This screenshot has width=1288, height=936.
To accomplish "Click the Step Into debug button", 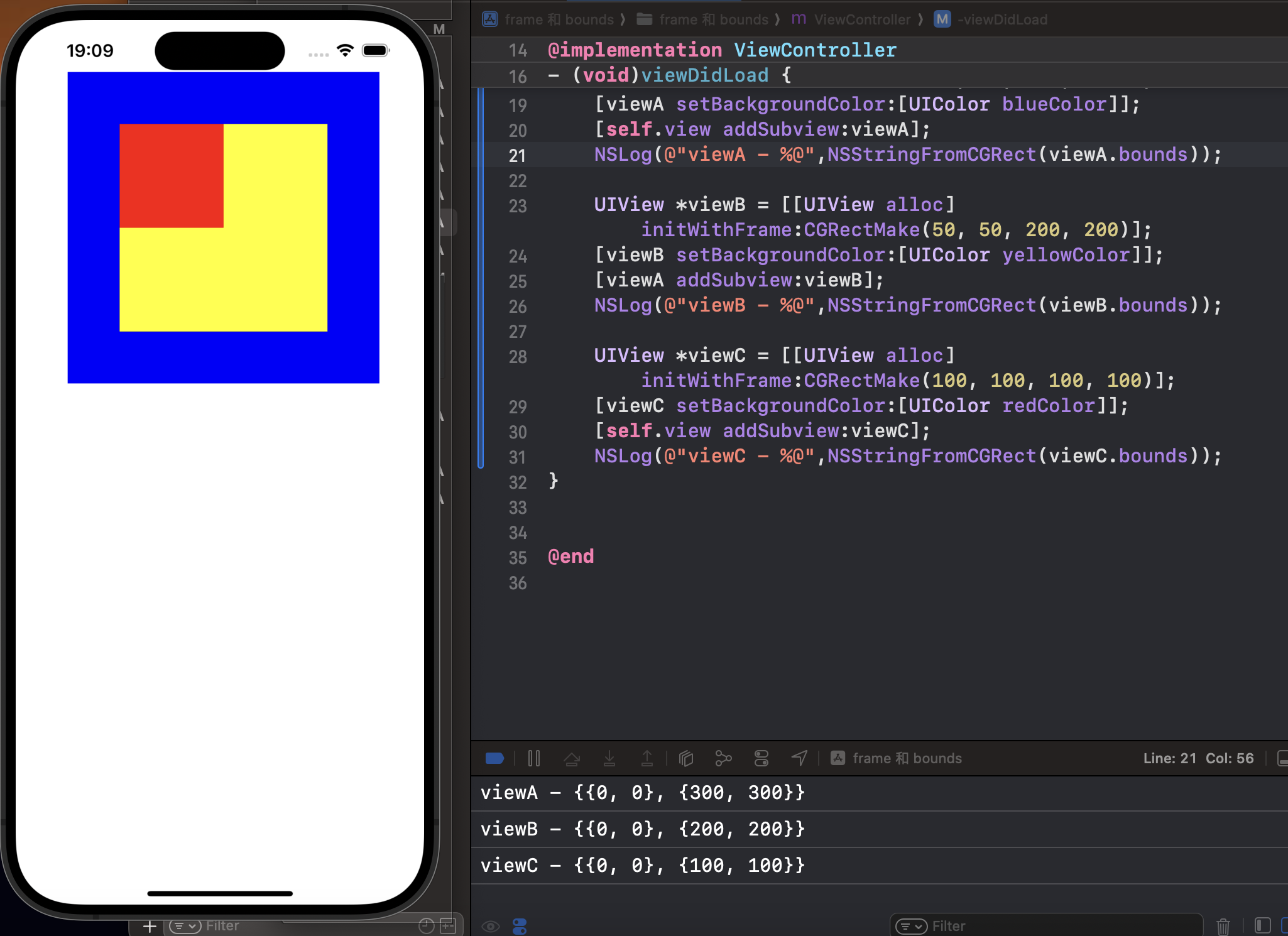I will 609,758.
